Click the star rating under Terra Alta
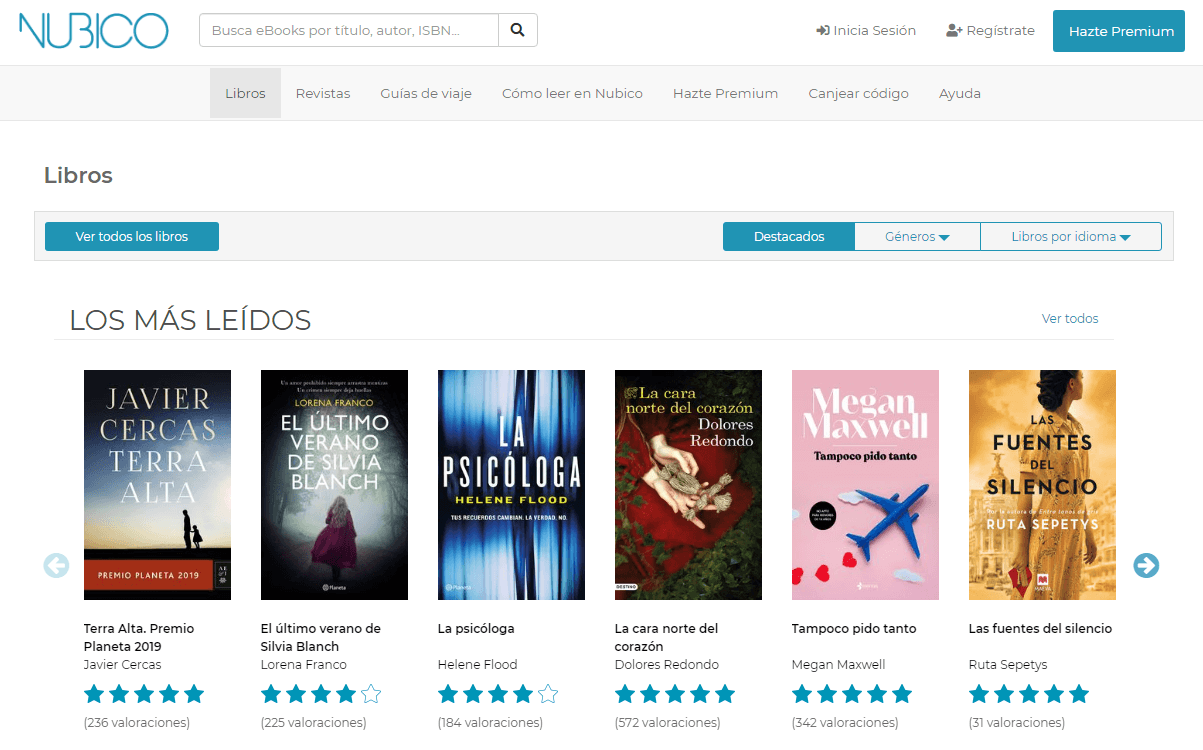 coord(144,694)
